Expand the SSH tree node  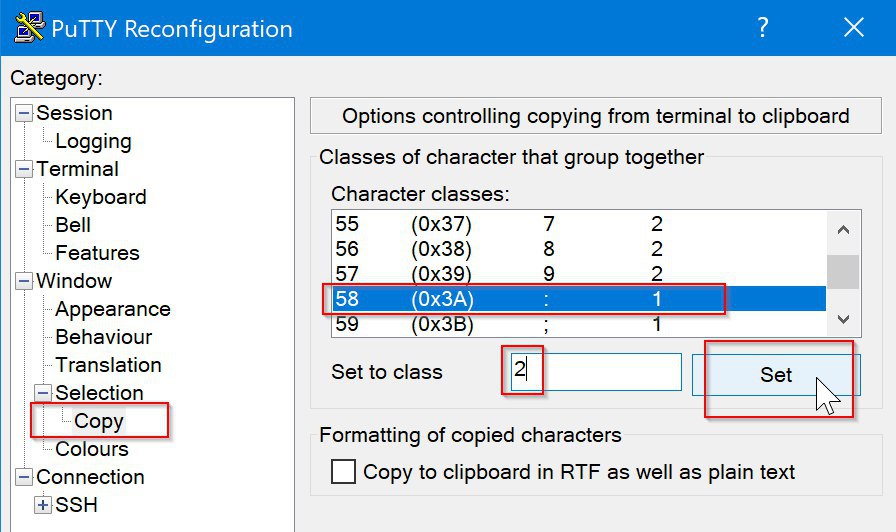click(x=43, y=505)
